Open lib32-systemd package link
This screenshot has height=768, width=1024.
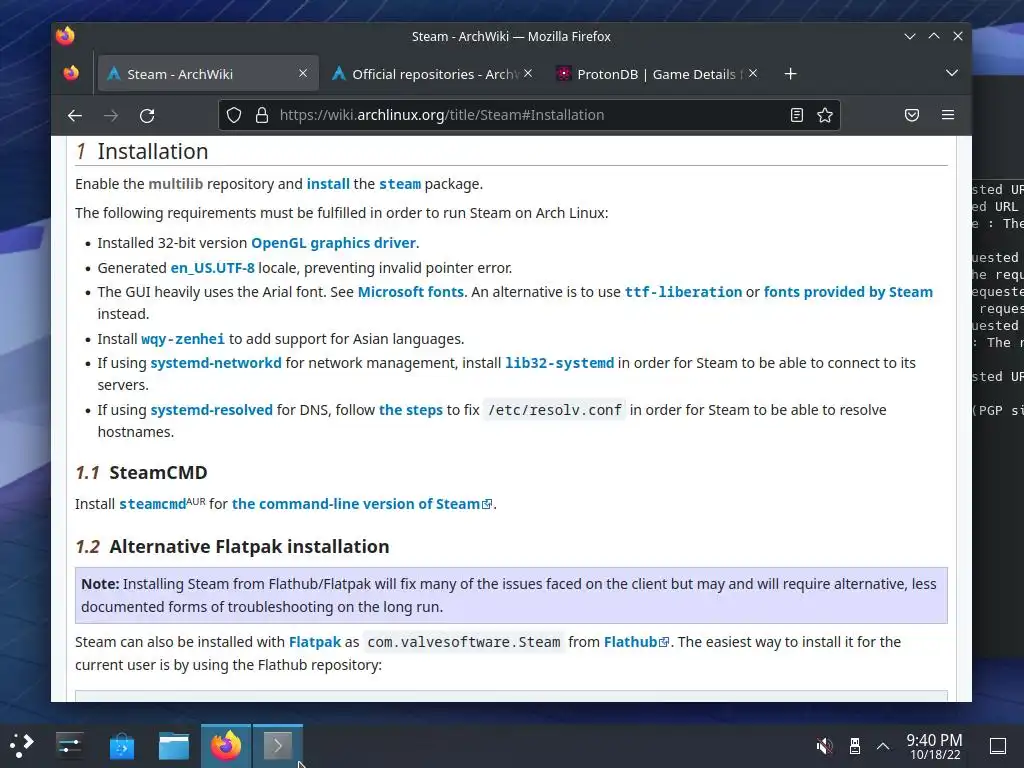[560, 363]
